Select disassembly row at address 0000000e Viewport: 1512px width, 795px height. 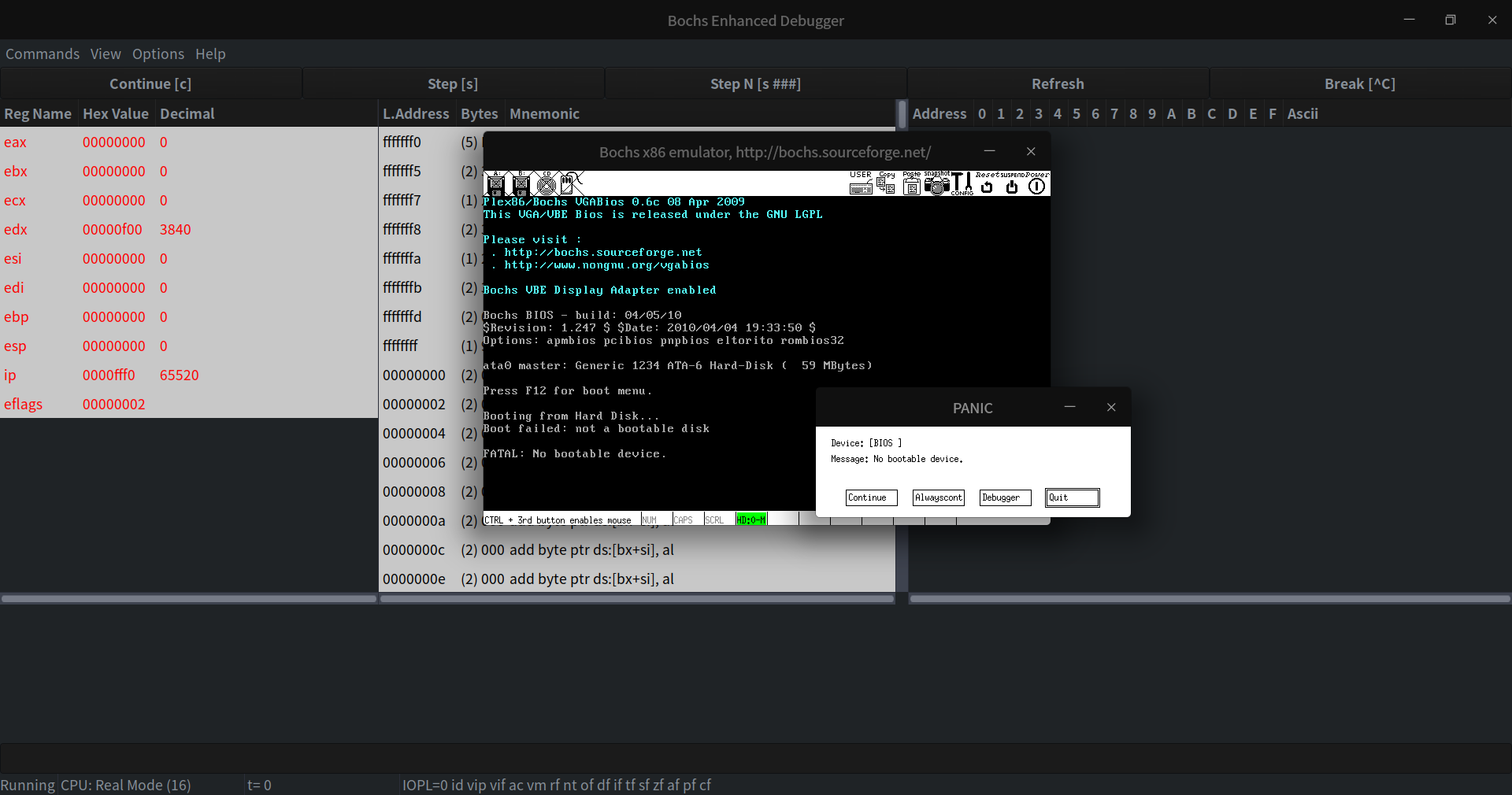click(637, 579)
